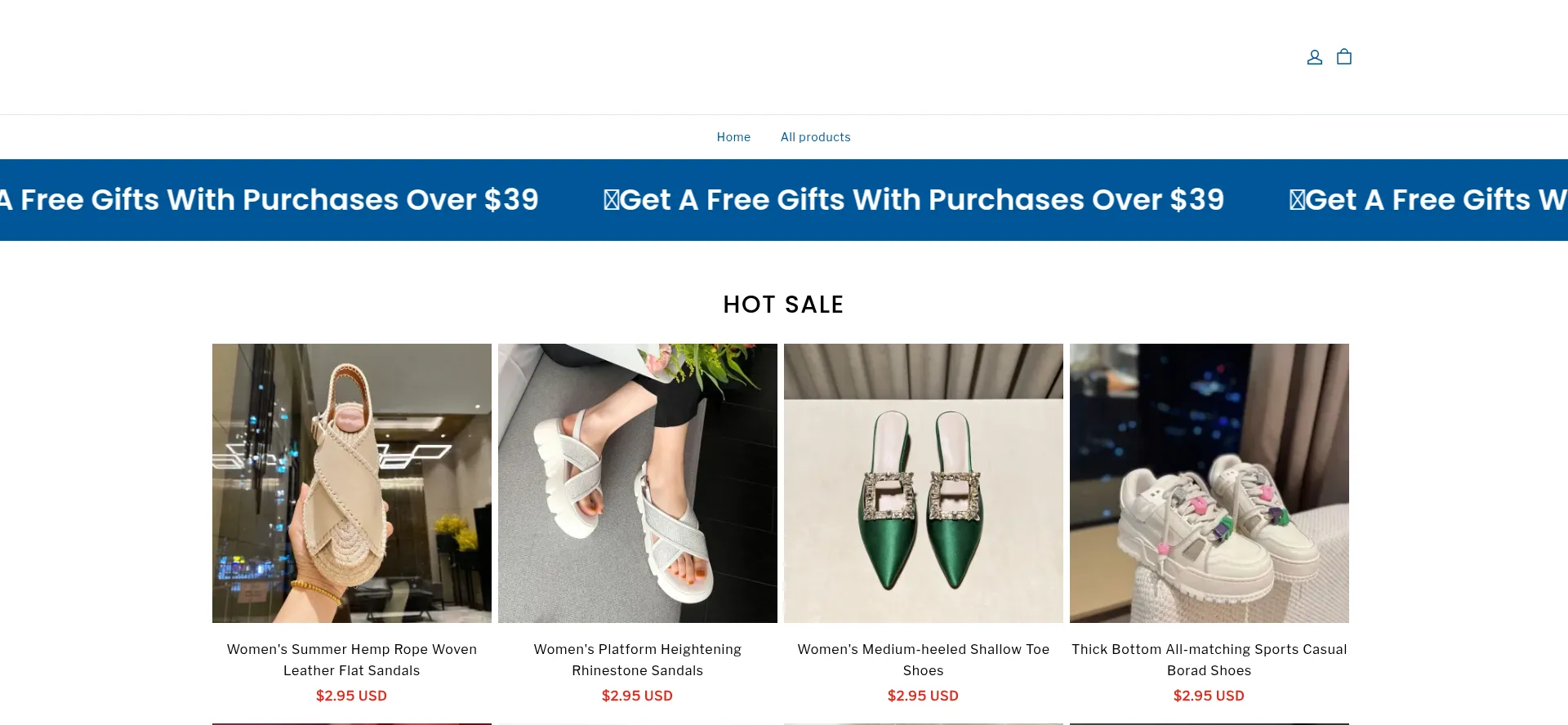Click the hemp rope sandal product image

click(352, 483)
